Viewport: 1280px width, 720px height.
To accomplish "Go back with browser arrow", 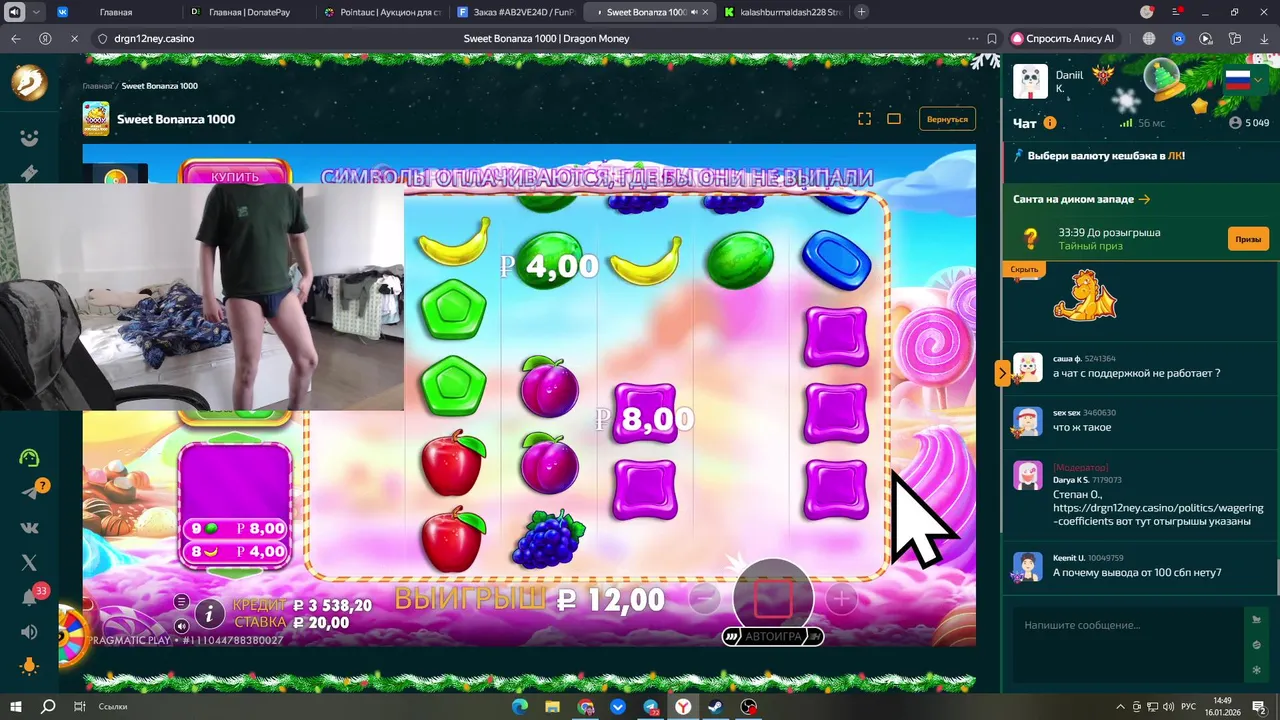I will (15, 38).
